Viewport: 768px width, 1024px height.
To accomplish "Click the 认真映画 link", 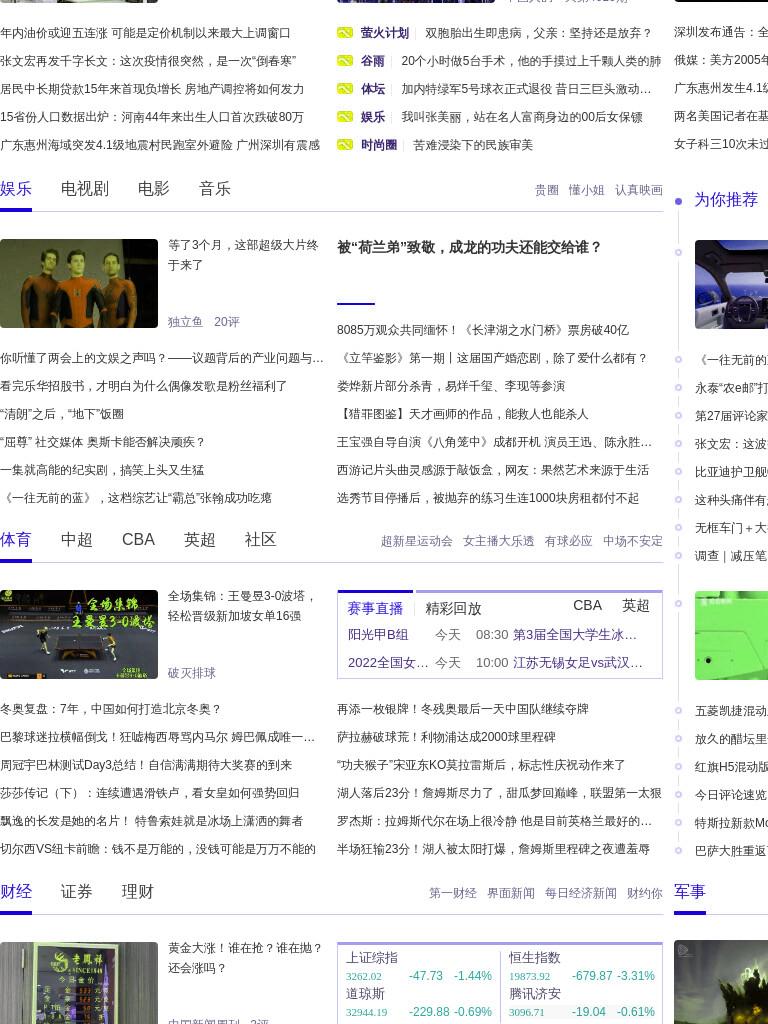I will [639, 190].
